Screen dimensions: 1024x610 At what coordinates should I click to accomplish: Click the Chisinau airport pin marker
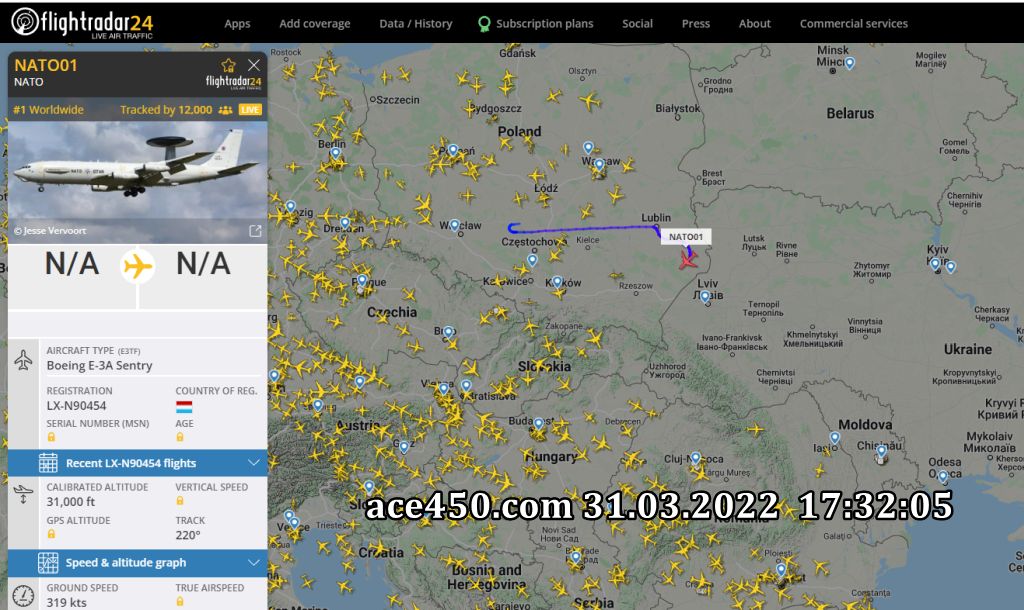point(881,451)
